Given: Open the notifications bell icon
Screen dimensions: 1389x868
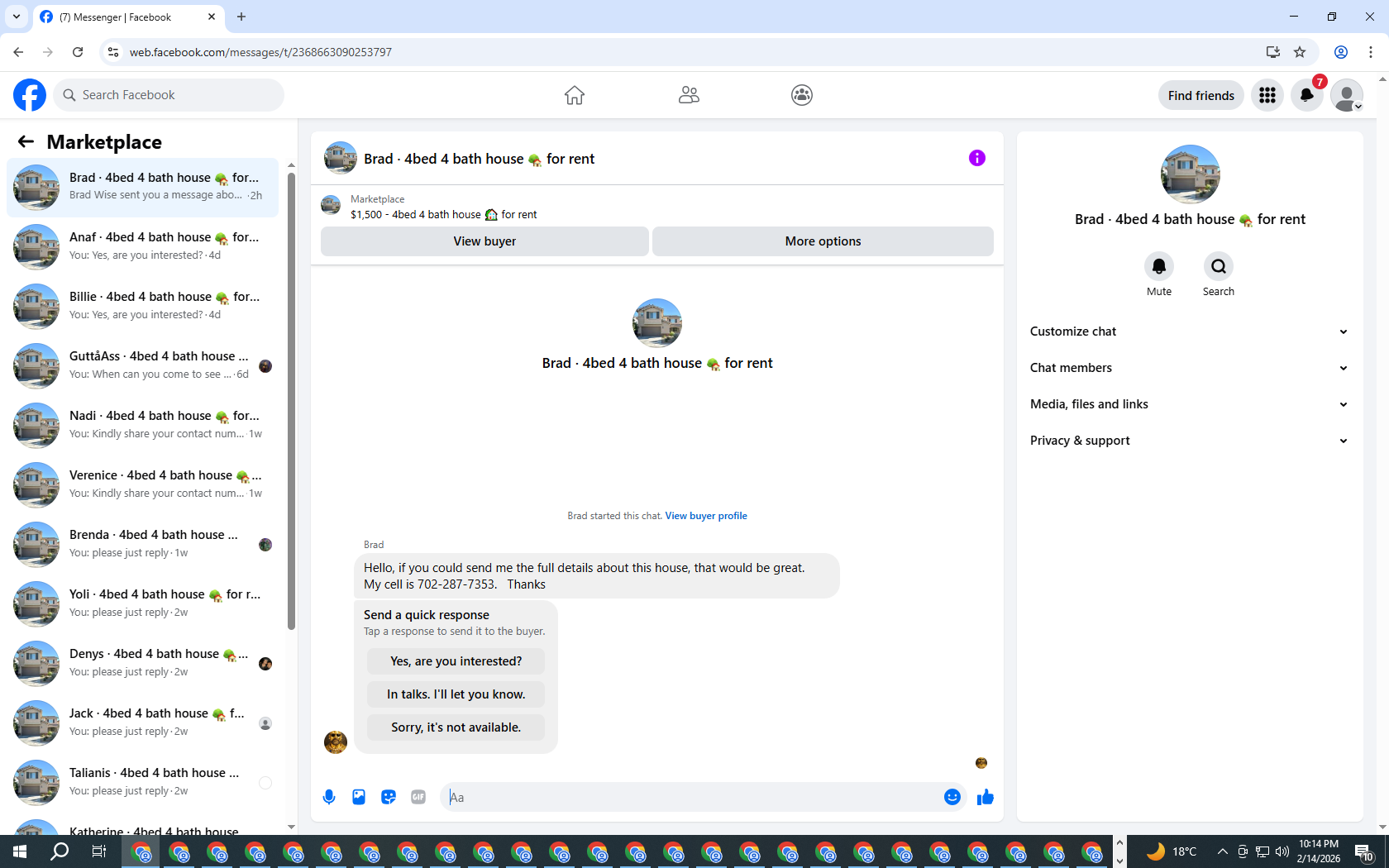Looking at the screenshot, I should (1307, 95).
